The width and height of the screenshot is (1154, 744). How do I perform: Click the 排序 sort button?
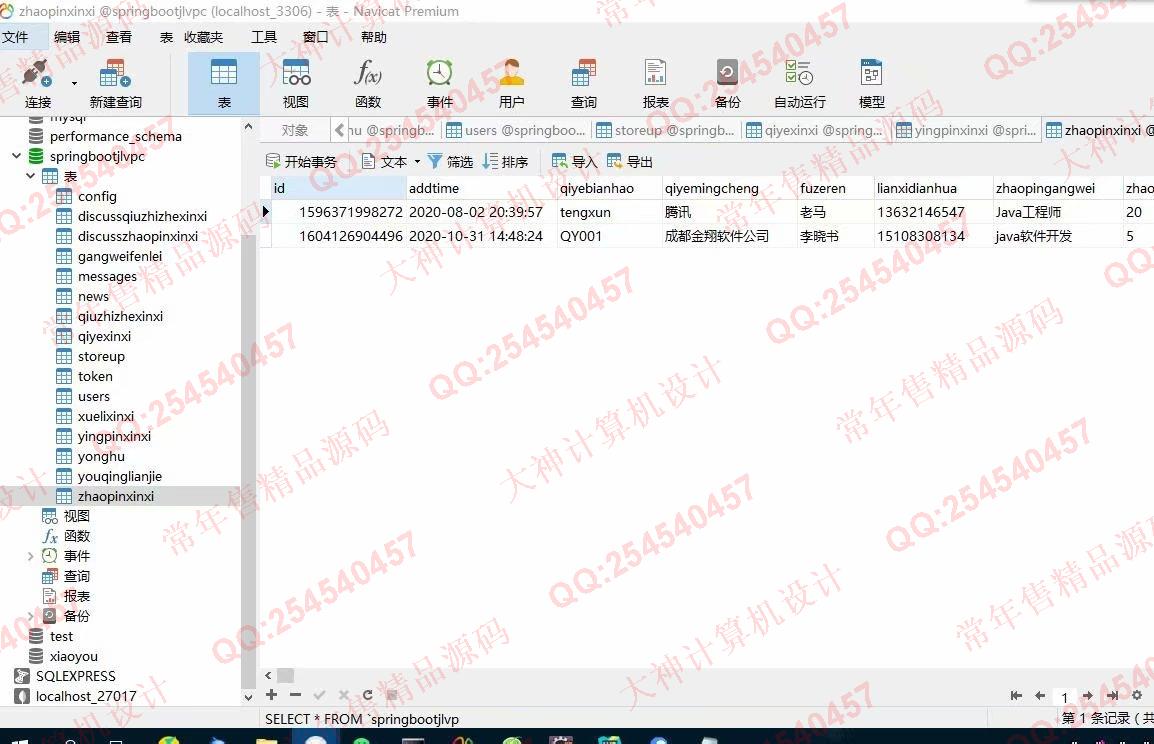point(506,162)
